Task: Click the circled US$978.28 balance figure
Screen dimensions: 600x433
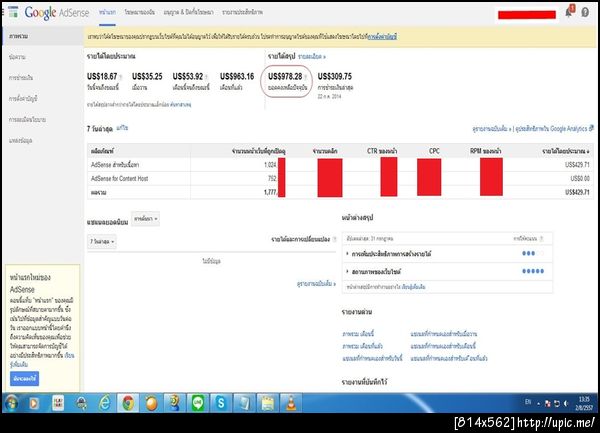Action: pos(285,77)
